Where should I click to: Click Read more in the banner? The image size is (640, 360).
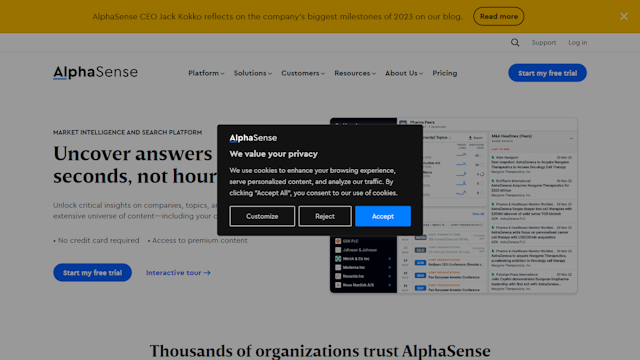point(498,16)
